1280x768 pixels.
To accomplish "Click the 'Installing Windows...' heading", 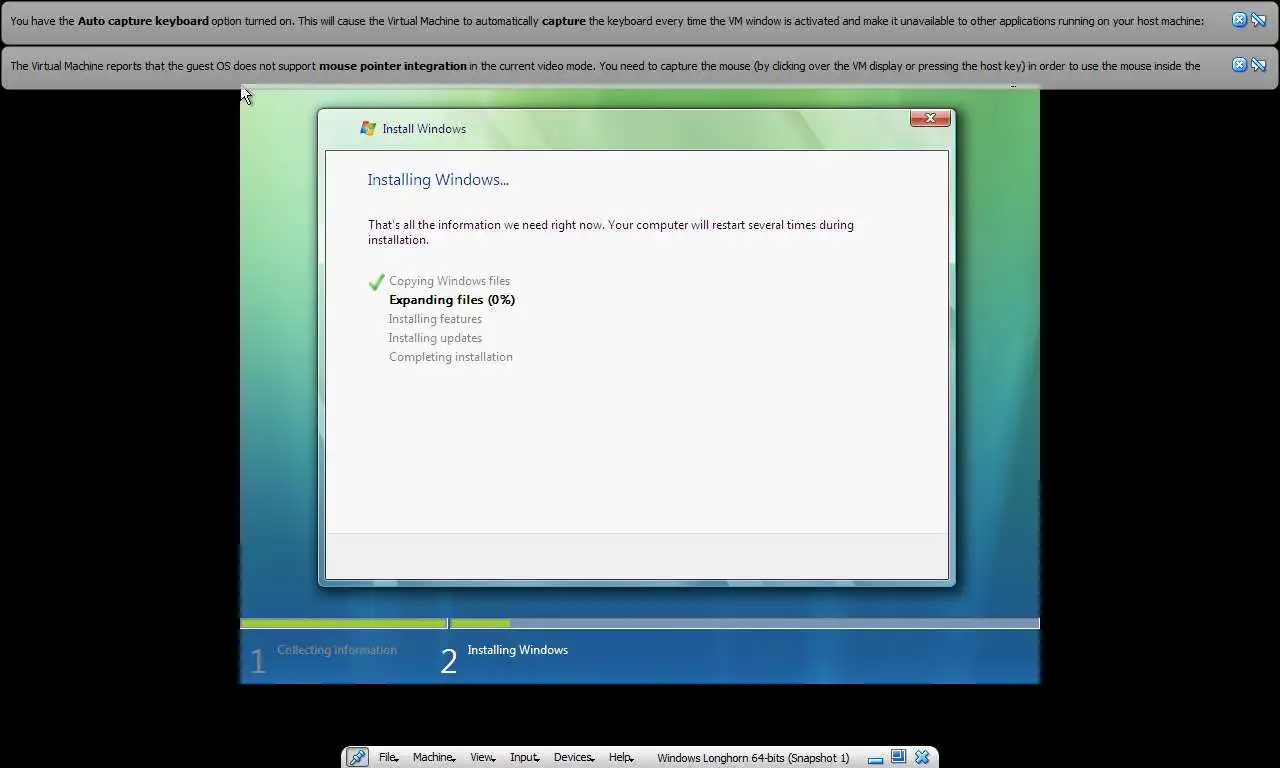I will point(438,180).
